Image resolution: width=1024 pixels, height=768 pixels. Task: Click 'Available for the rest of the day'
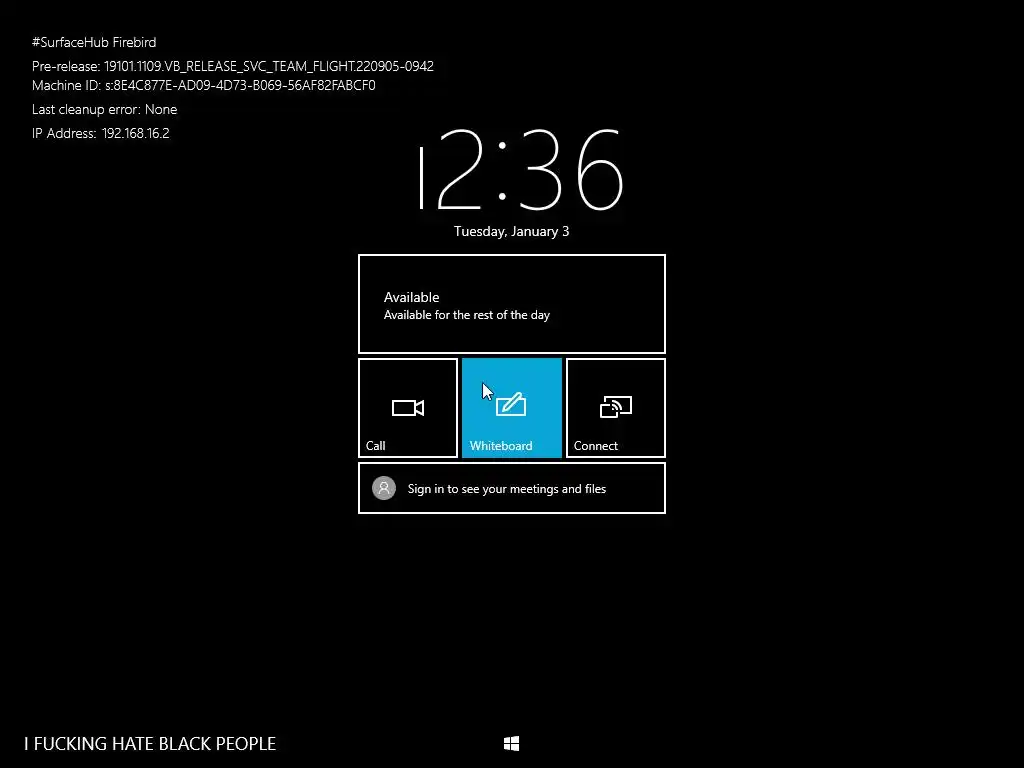[466, 315]
